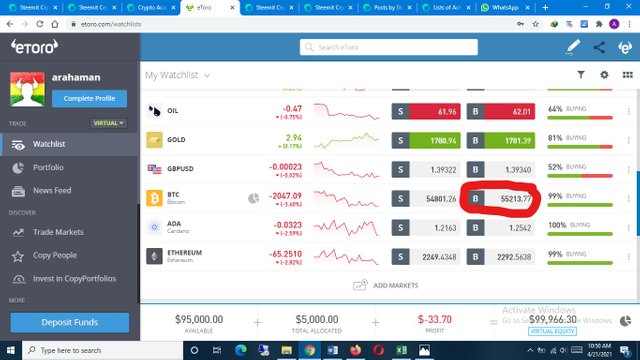640x360 pixels.
Task: Open the ETHEREUM instrument icon
Action: point(154,256)
